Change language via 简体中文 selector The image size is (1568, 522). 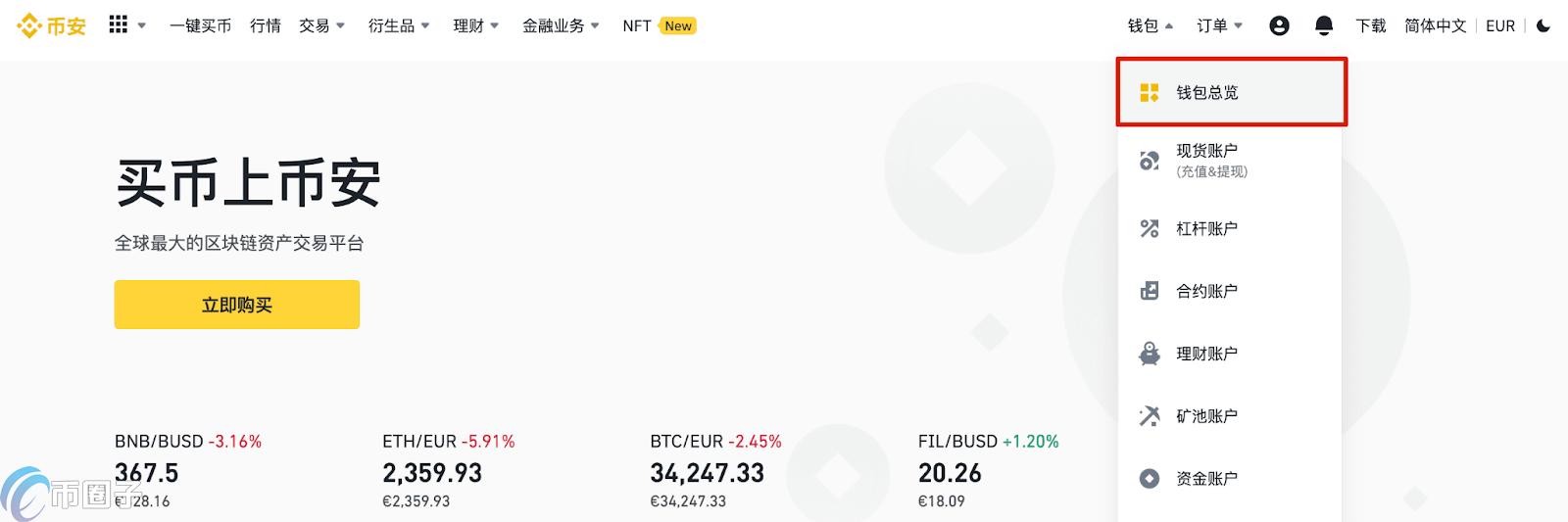coord(1435,25)
